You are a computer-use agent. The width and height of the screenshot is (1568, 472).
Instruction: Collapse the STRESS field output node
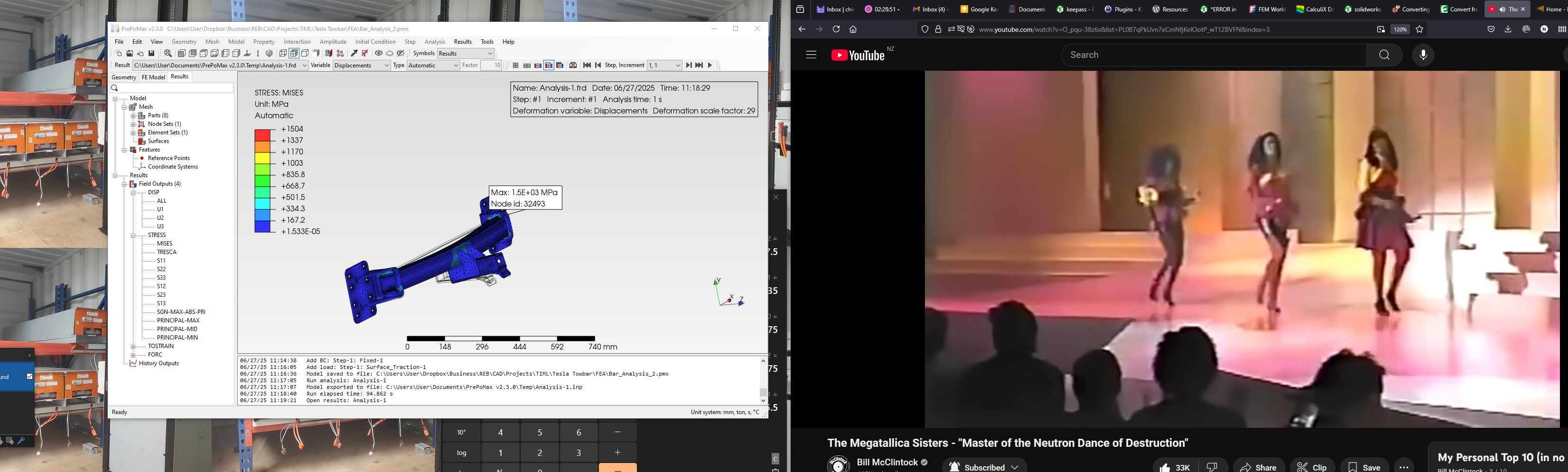tap(133, 235)
